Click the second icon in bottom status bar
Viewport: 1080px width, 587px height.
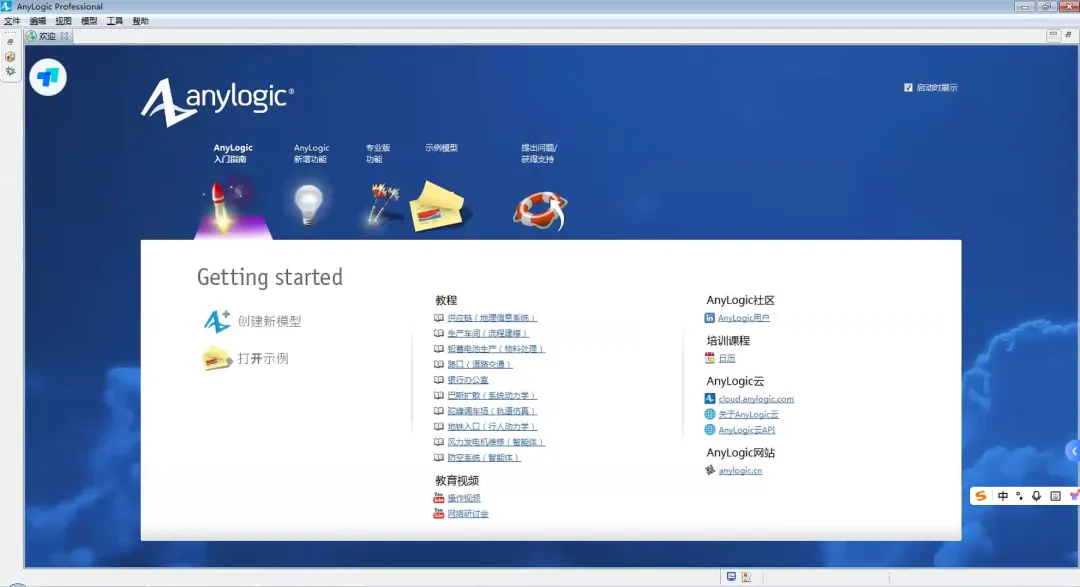(746, 577)
